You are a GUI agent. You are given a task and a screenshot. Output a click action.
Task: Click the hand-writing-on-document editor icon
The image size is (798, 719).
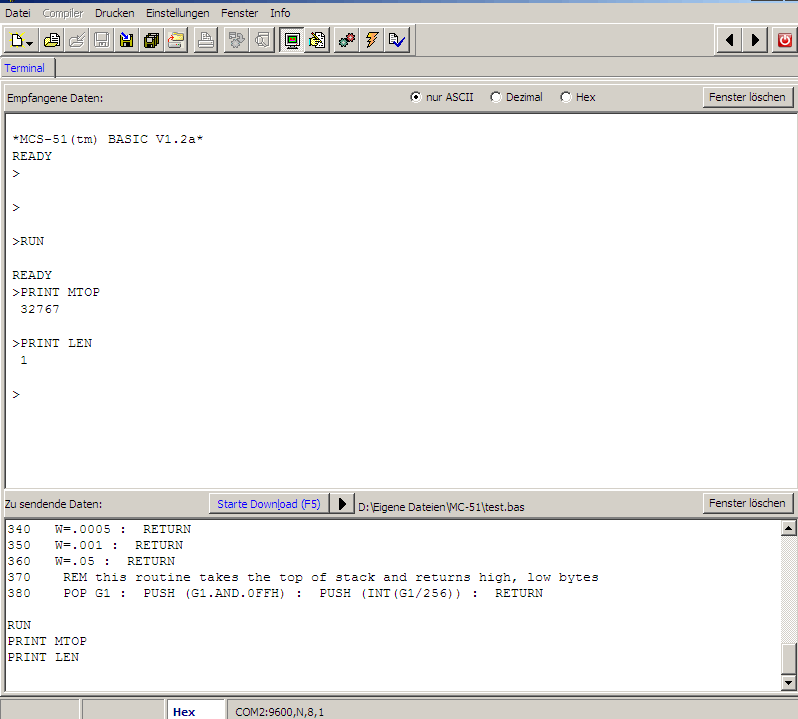317,40
